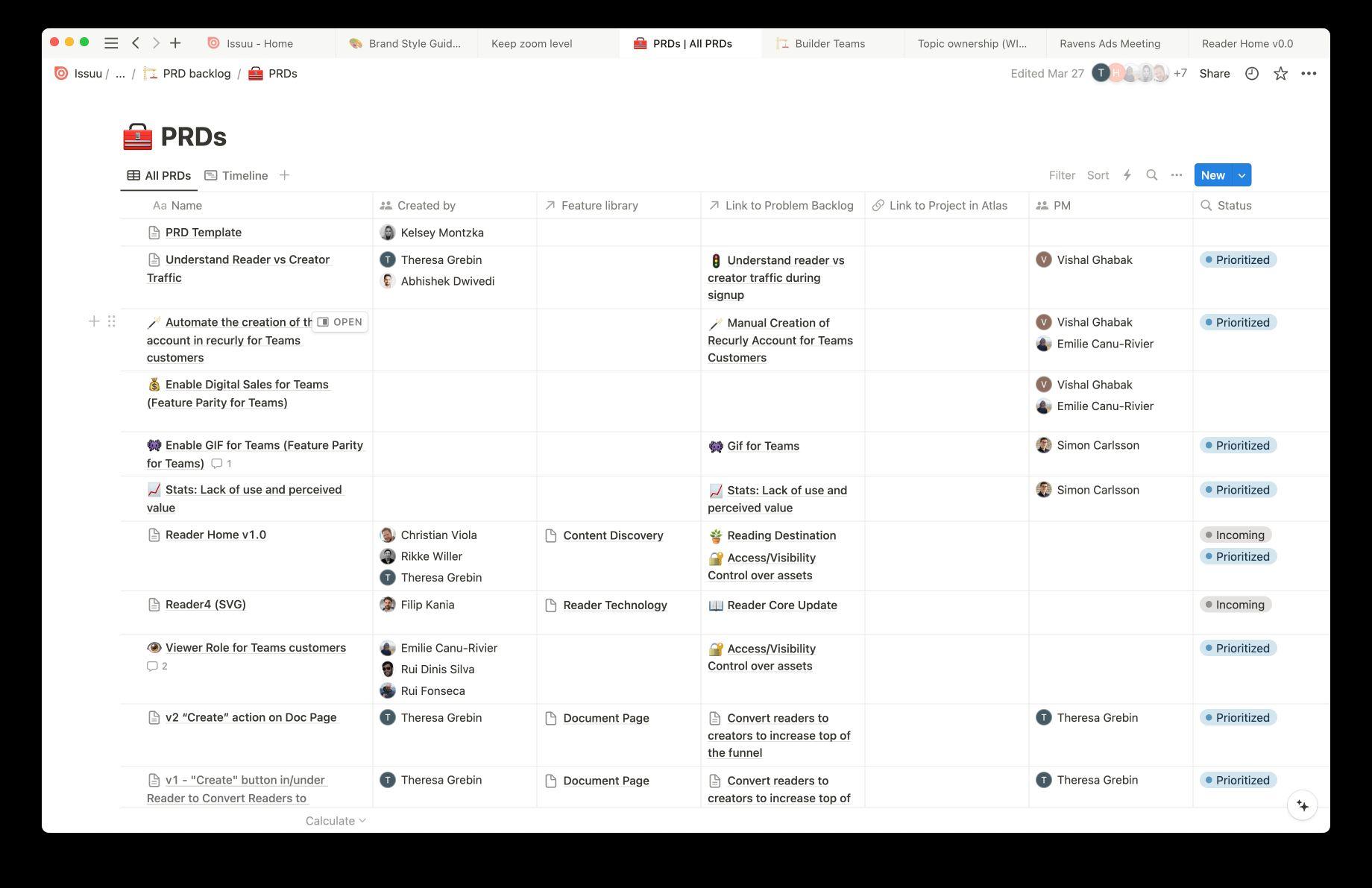This screenshot has width=1372, height=888.
Task: Open the Status column header menu
Action: (x=1262, y=205)
